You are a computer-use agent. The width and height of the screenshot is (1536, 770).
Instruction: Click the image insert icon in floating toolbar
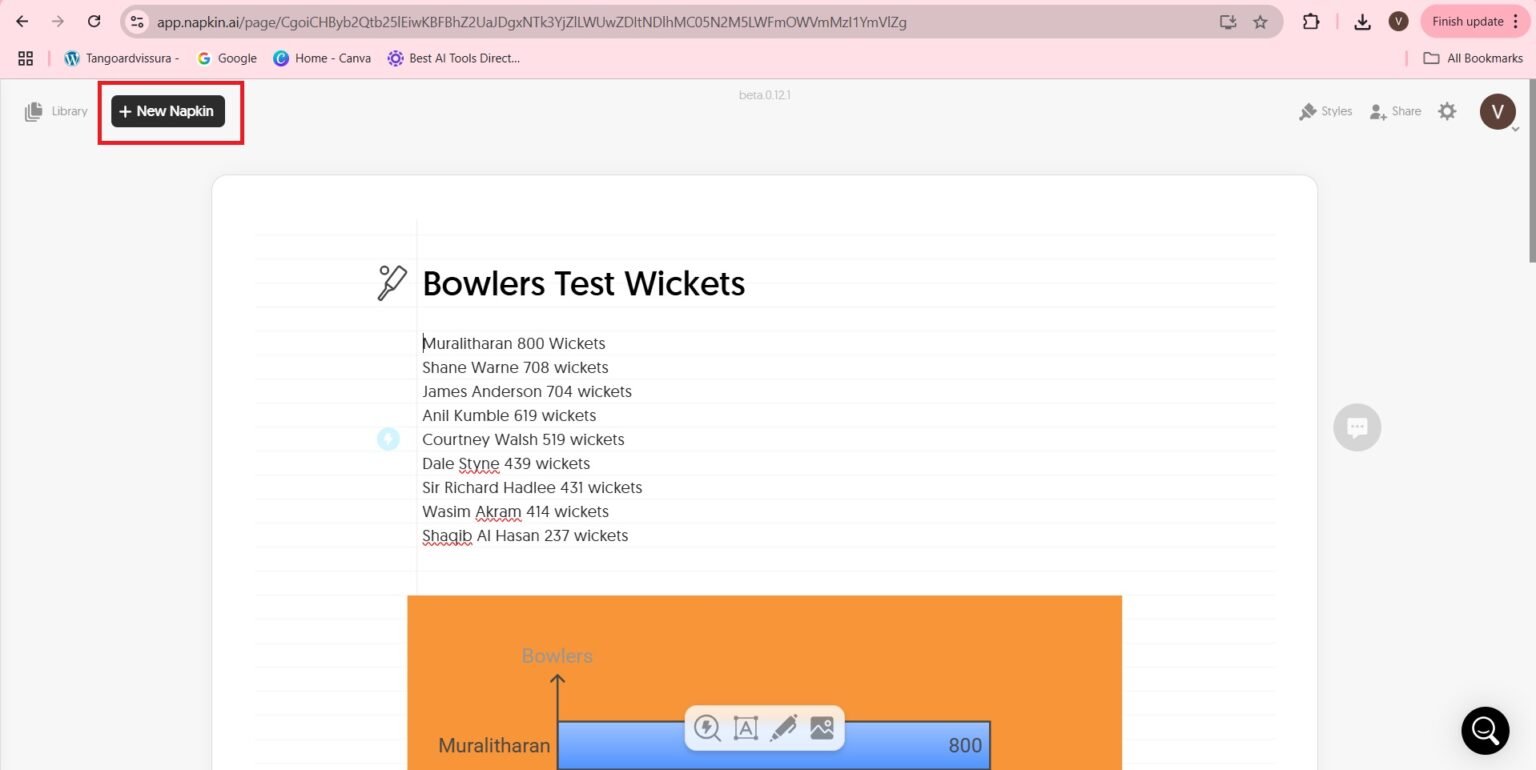coord(822,728)
